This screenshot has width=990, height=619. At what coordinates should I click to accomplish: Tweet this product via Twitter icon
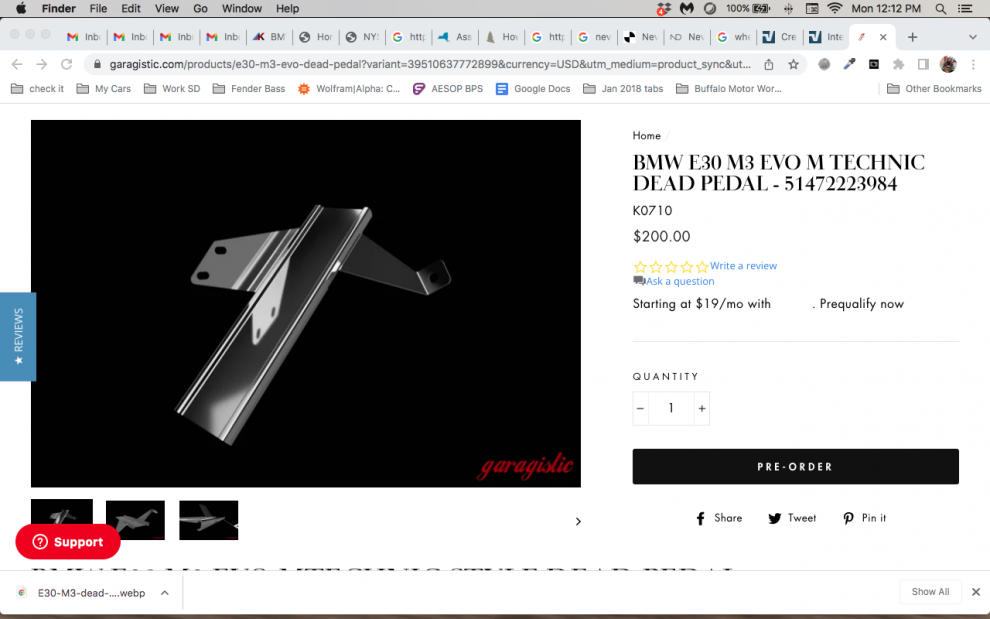[x=792, y=518]
